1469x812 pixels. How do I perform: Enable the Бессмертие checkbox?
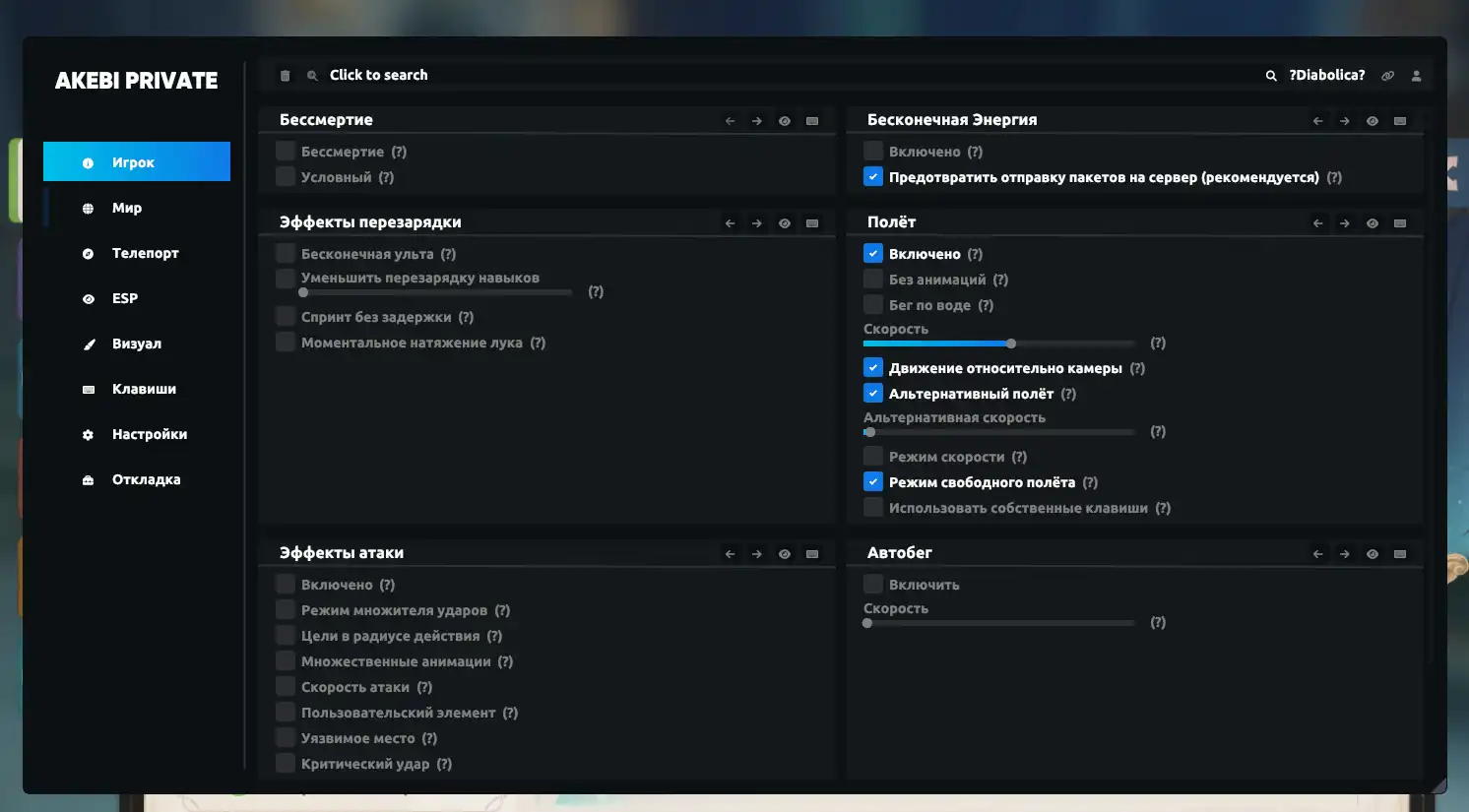[286, 152]
